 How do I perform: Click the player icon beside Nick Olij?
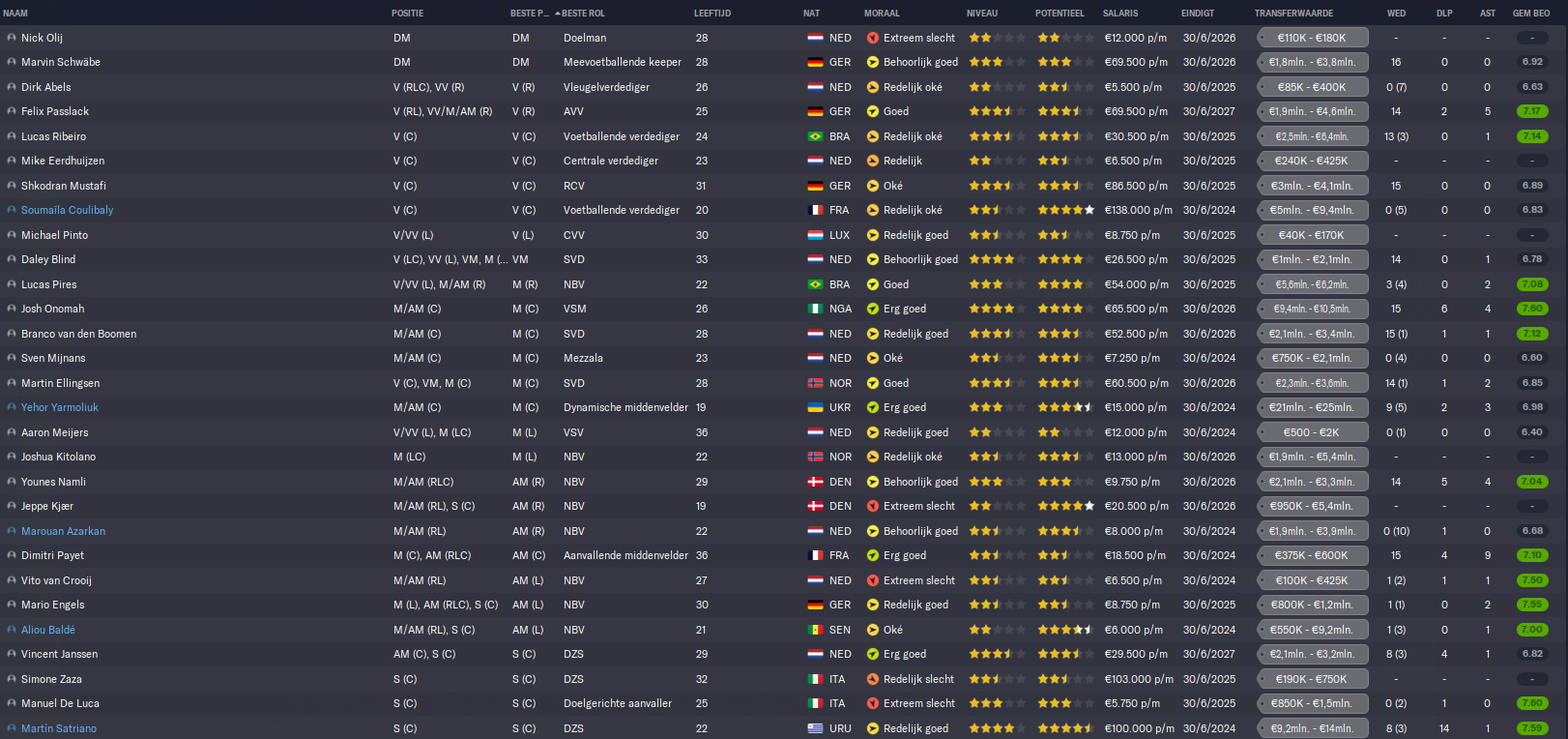[12, 38]
